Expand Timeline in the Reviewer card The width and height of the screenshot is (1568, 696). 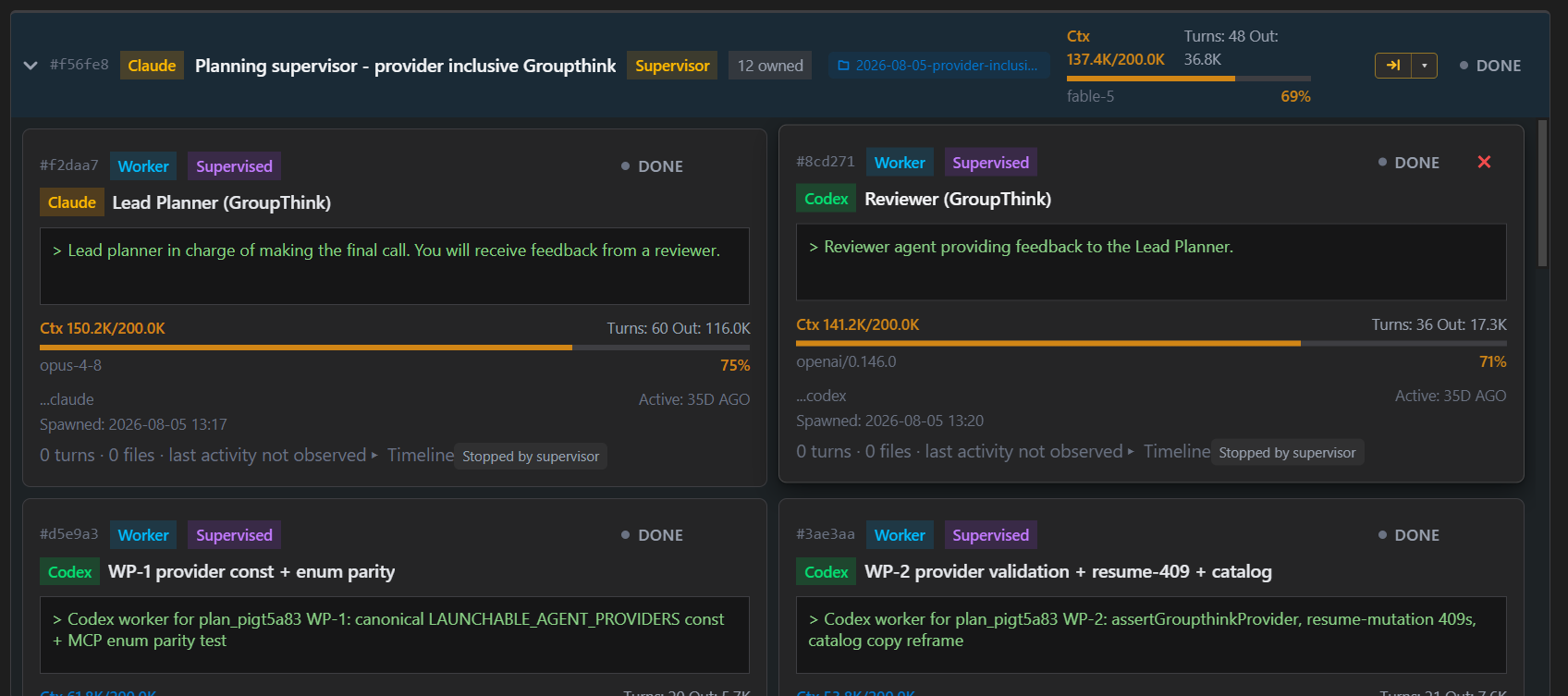click(x=1169, y=451)
